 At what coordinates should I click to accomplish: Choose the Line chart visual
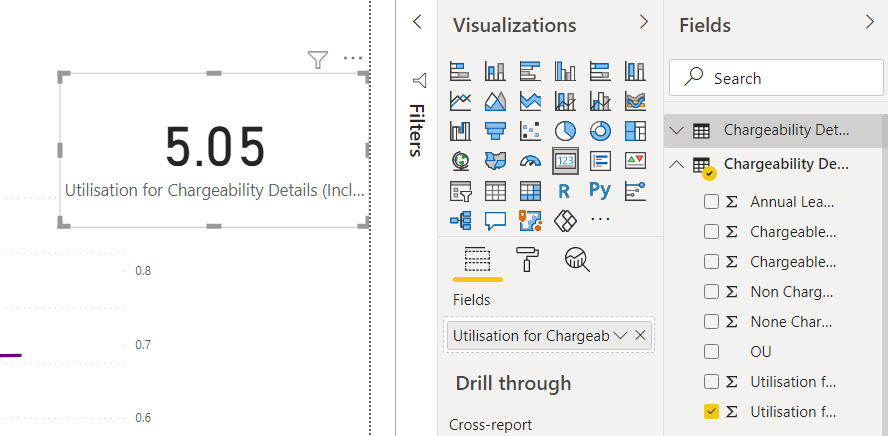click(460, 101)
